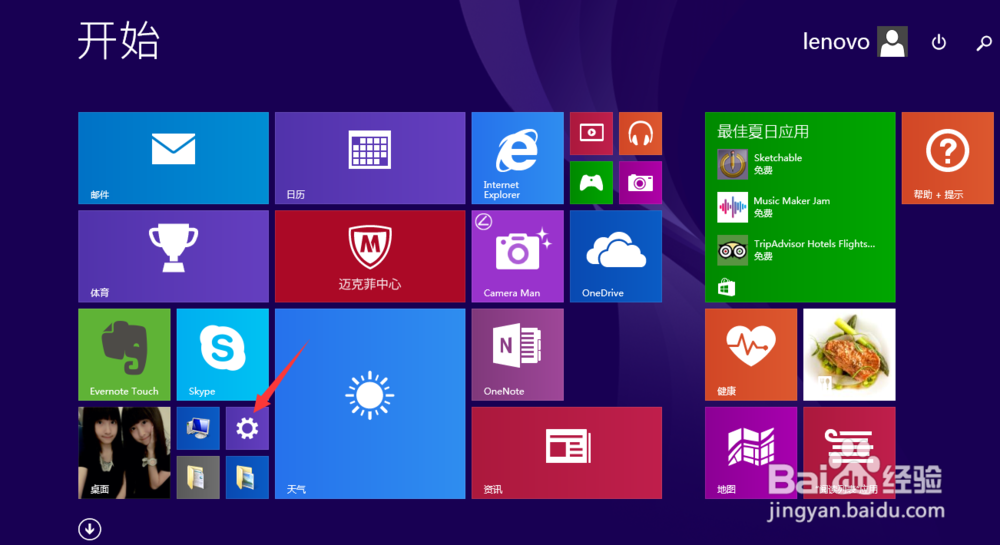1000x545 pixels.
Task: Open McAfee Center (迈克菲中心) tile
Action: (370, 256)
